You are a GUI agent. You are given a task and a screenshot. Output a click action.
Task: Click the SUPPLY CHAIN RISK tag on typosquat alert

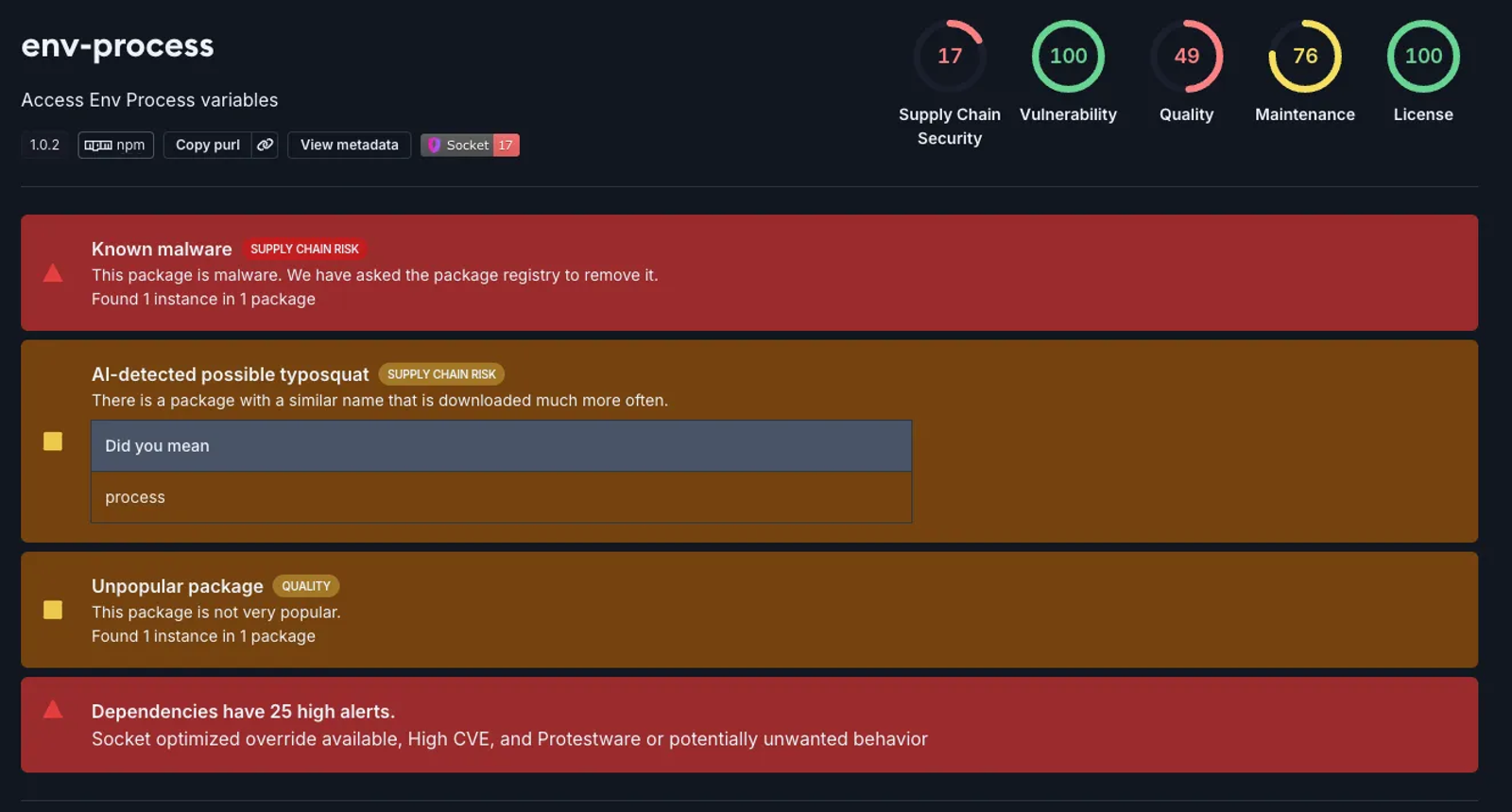441,374
